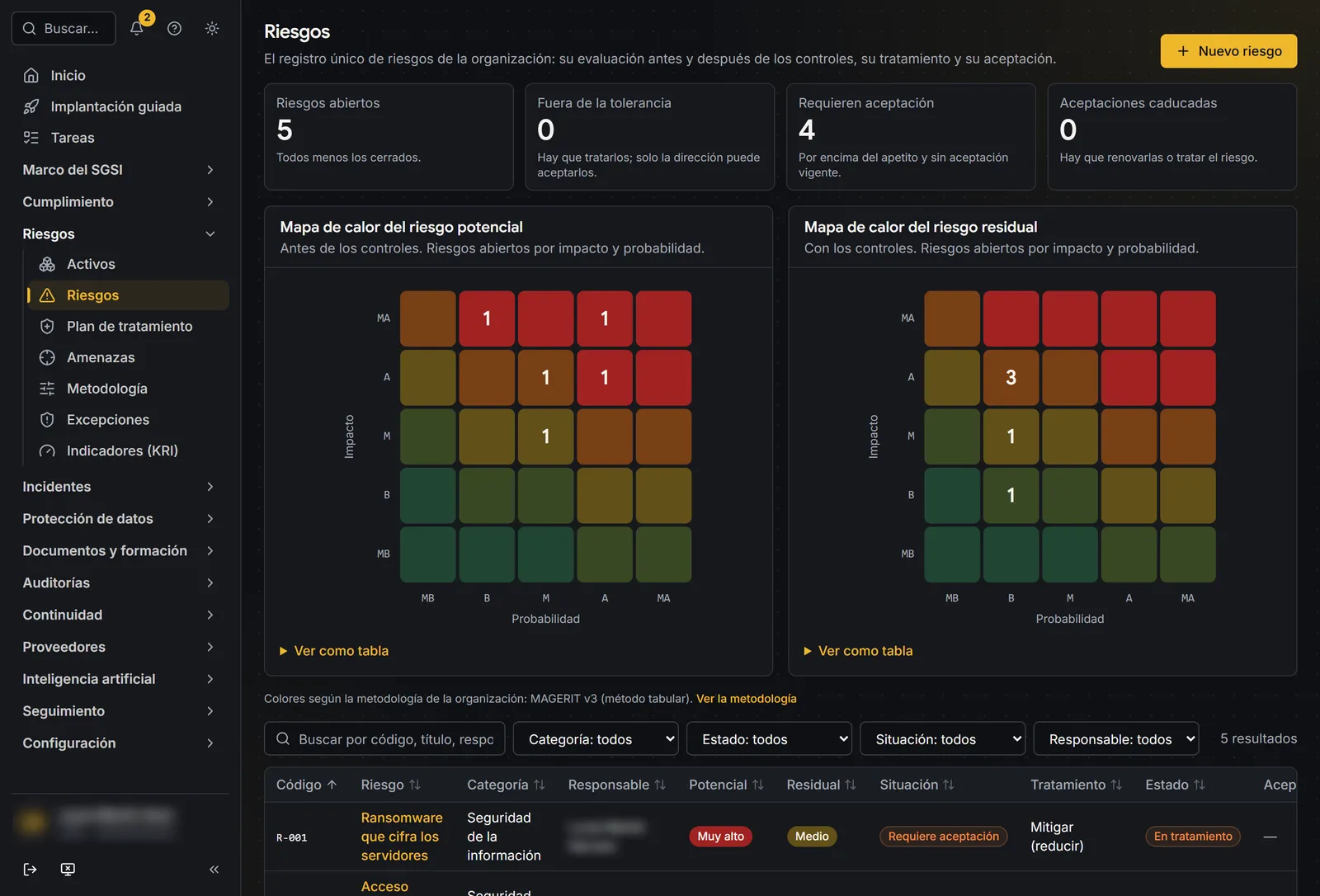
Task: Click the Excepciones shield icon
Action: [x=48, y=420]
